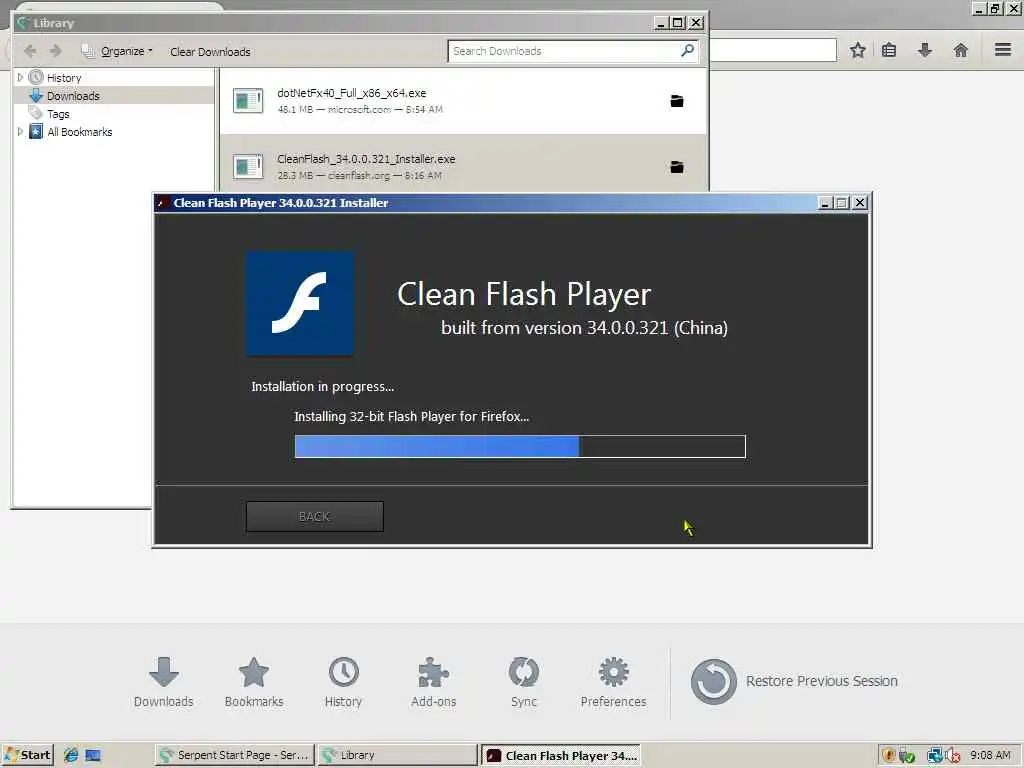
Task: Click the security shield tray icon
Action: pos(888,756)
